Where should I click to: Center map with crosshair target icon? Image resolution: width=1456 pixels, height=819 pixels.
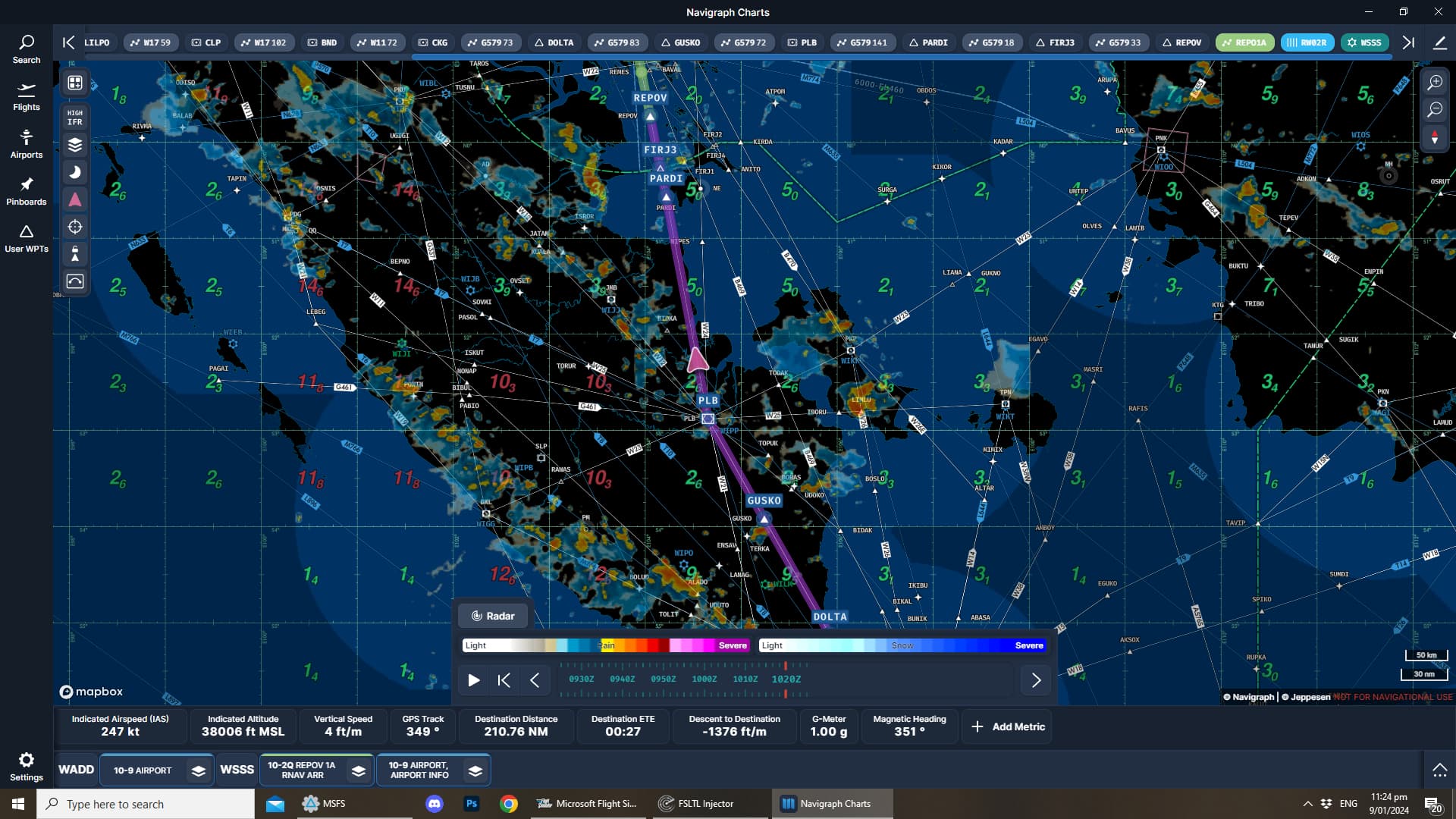(75, 227)
